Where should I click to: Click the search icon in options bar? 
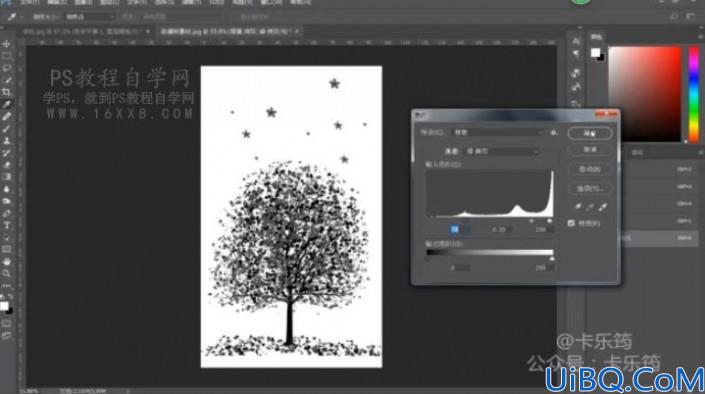pyautogui.click(x=674, y=17)
